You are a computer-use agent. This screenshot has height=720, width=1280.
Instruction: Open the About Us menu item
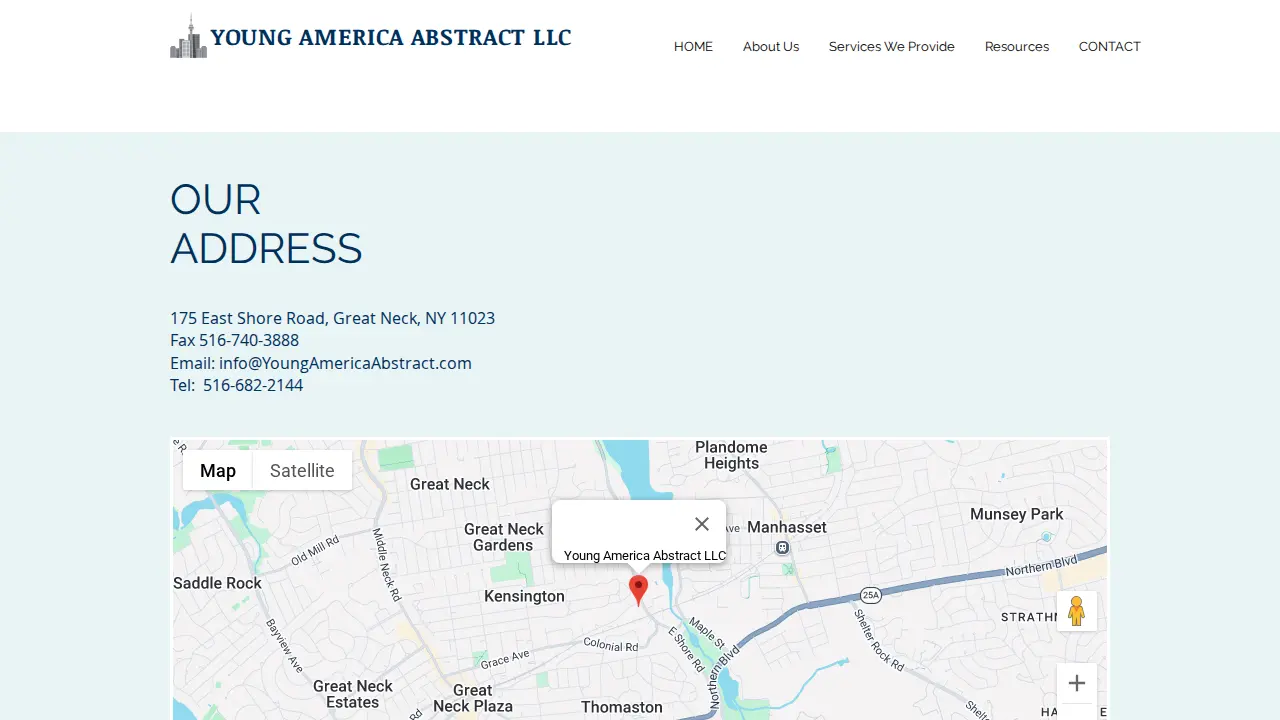click(x=771, y=46)
